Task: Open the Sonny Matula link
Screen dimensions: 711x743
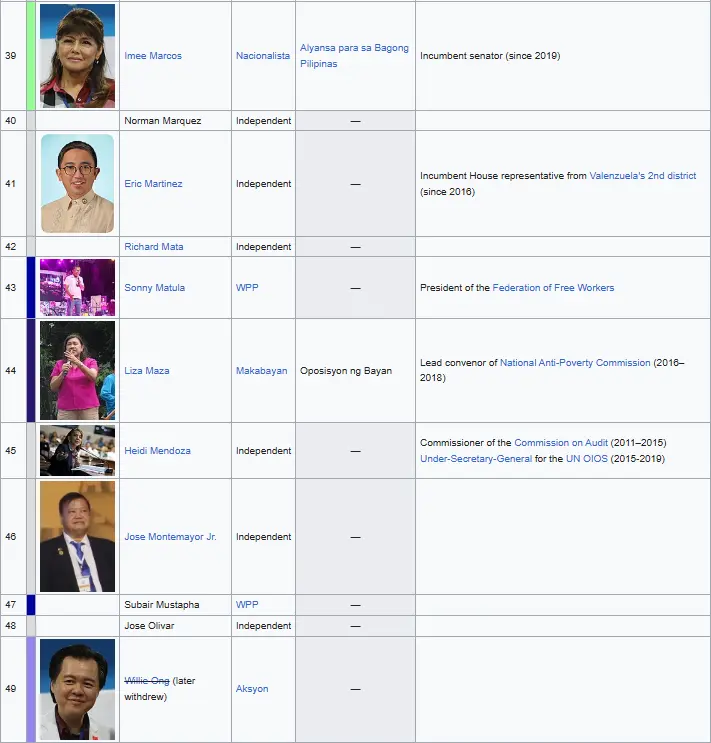Action: click(155, 288)
